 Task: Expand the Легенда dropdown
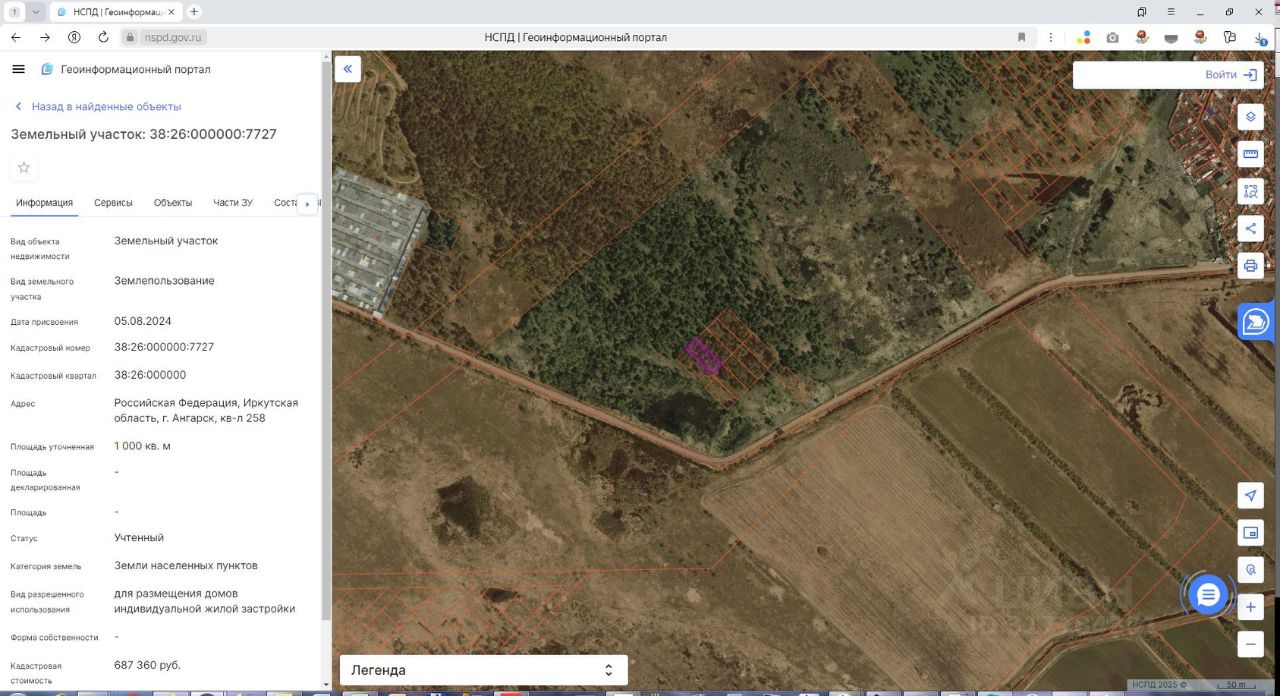click(x=484, y=670)
